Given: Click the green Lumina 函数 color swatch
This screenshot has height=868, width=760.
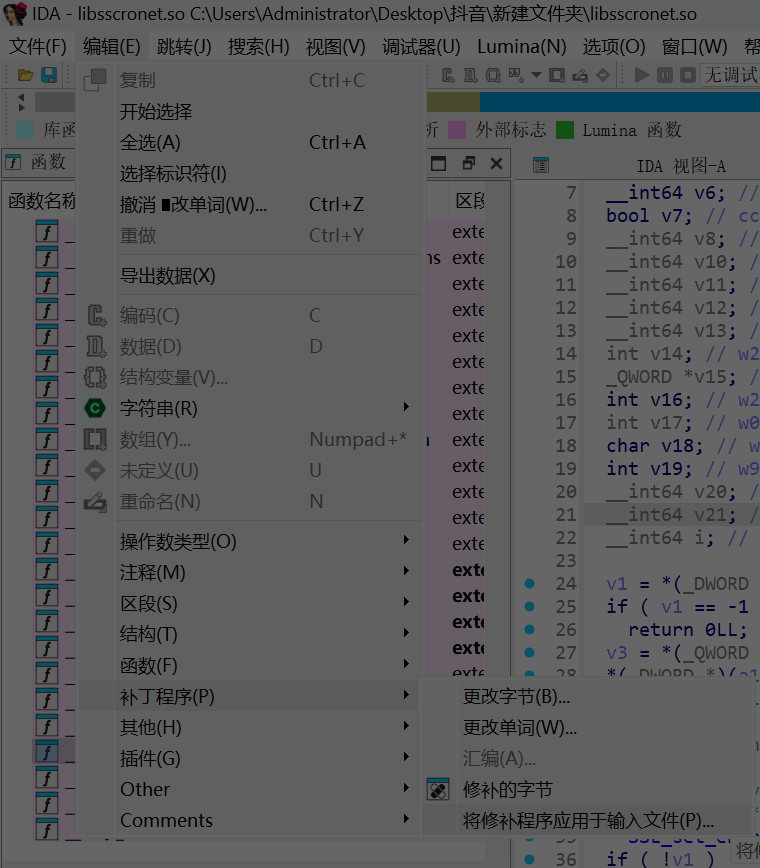Looking at the screenshot, I should pyautogui.click(x=565, y=130).
